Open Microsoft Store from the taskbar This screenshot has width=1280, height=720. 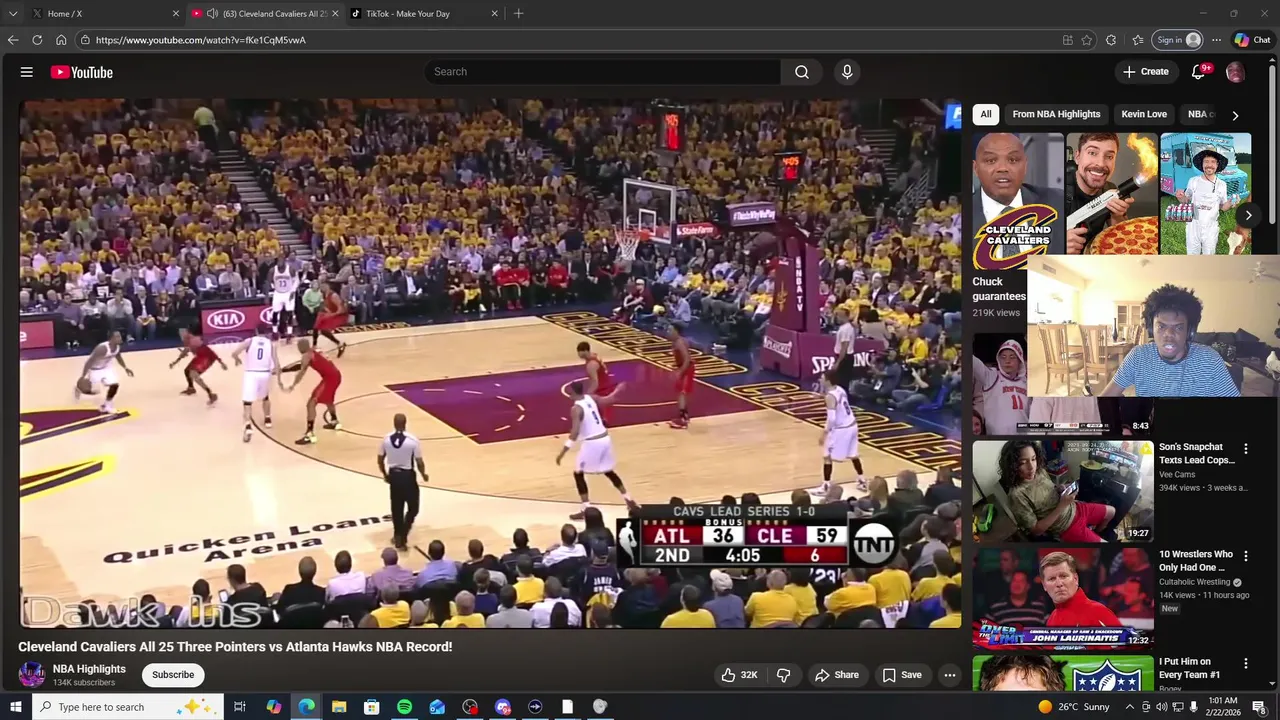pos(371,707)
